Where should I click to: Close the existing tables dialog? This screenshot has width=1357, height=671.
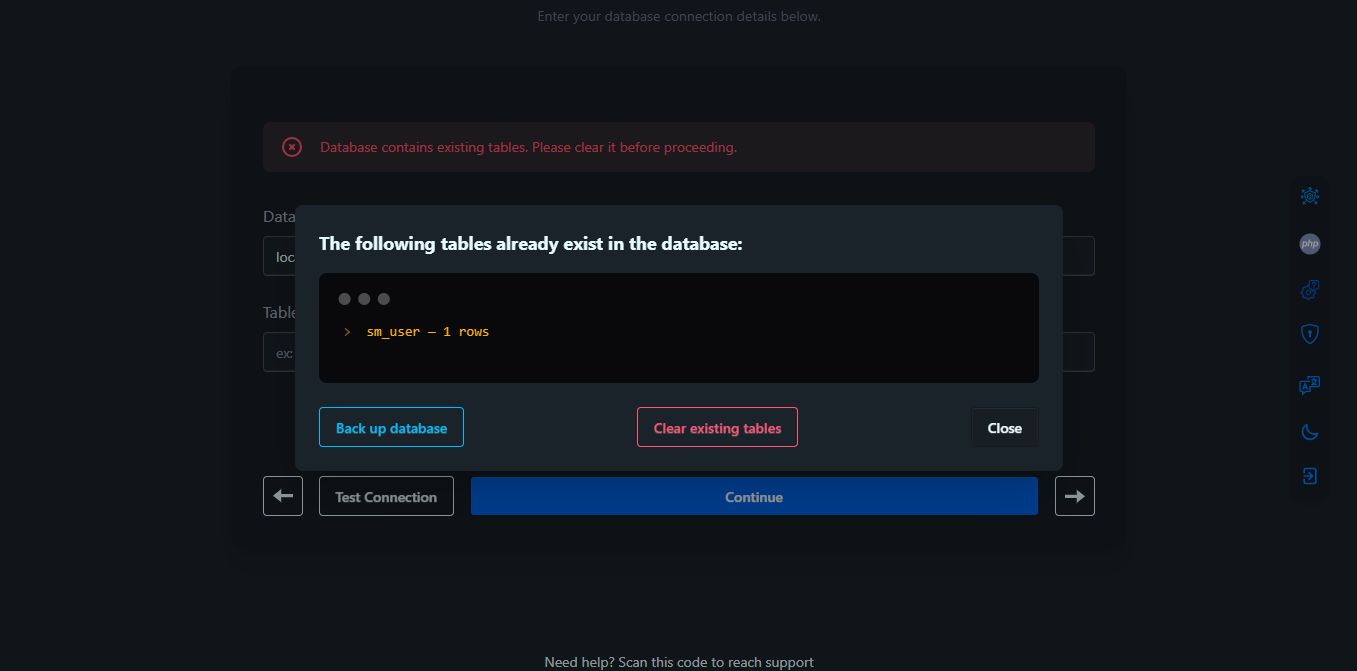(x=1004, y=428)
